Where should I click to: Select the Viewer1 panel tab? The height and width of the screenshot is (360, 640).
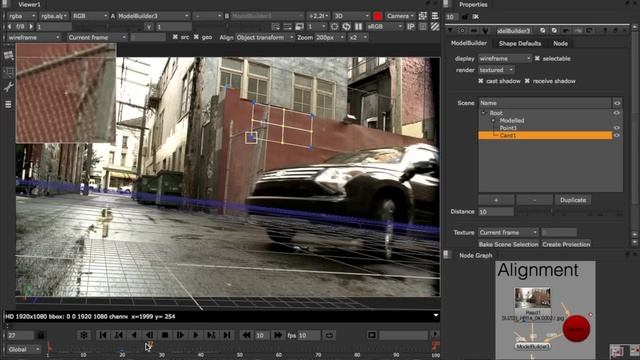tap(29, 4)
